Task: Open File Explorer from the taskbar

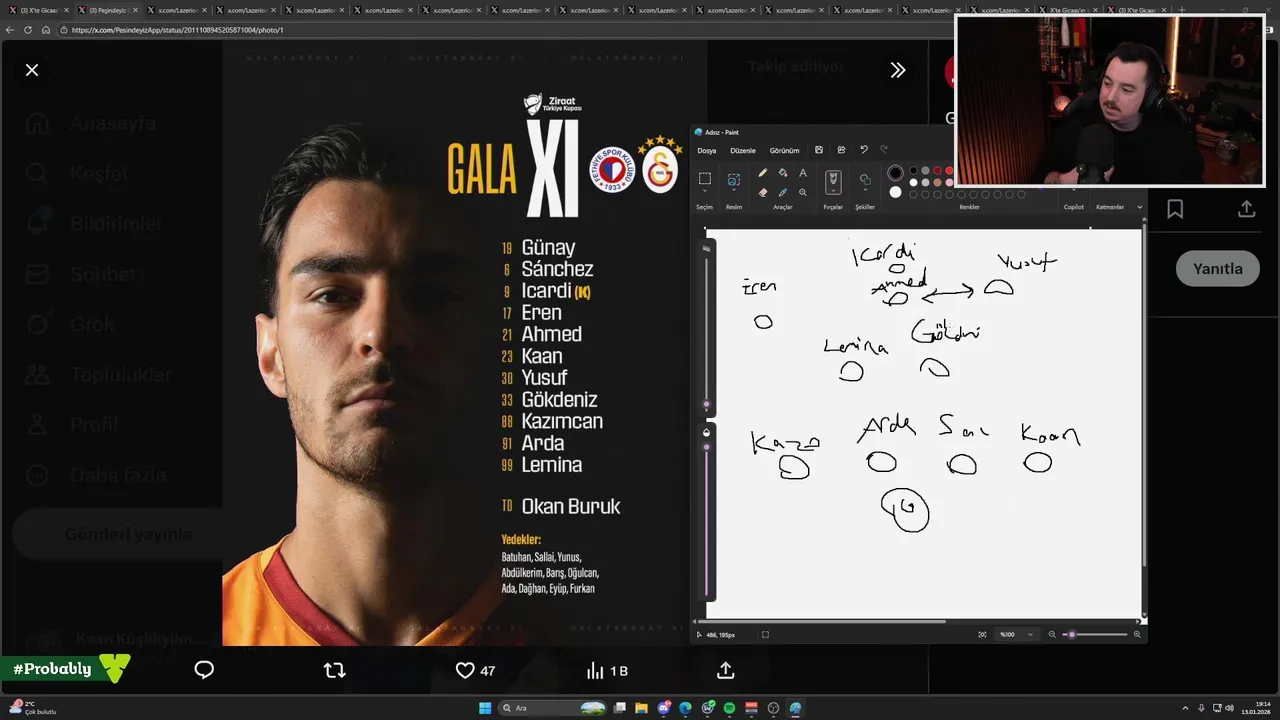Action: [x=642, y=708]
